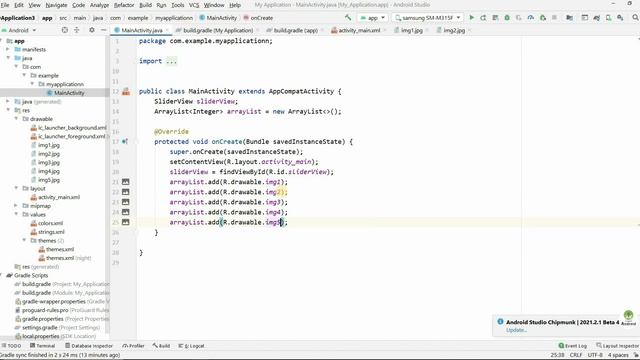Open the Profiler tool window
This screenshot has height=360, width=640.
tap(133, 346)
